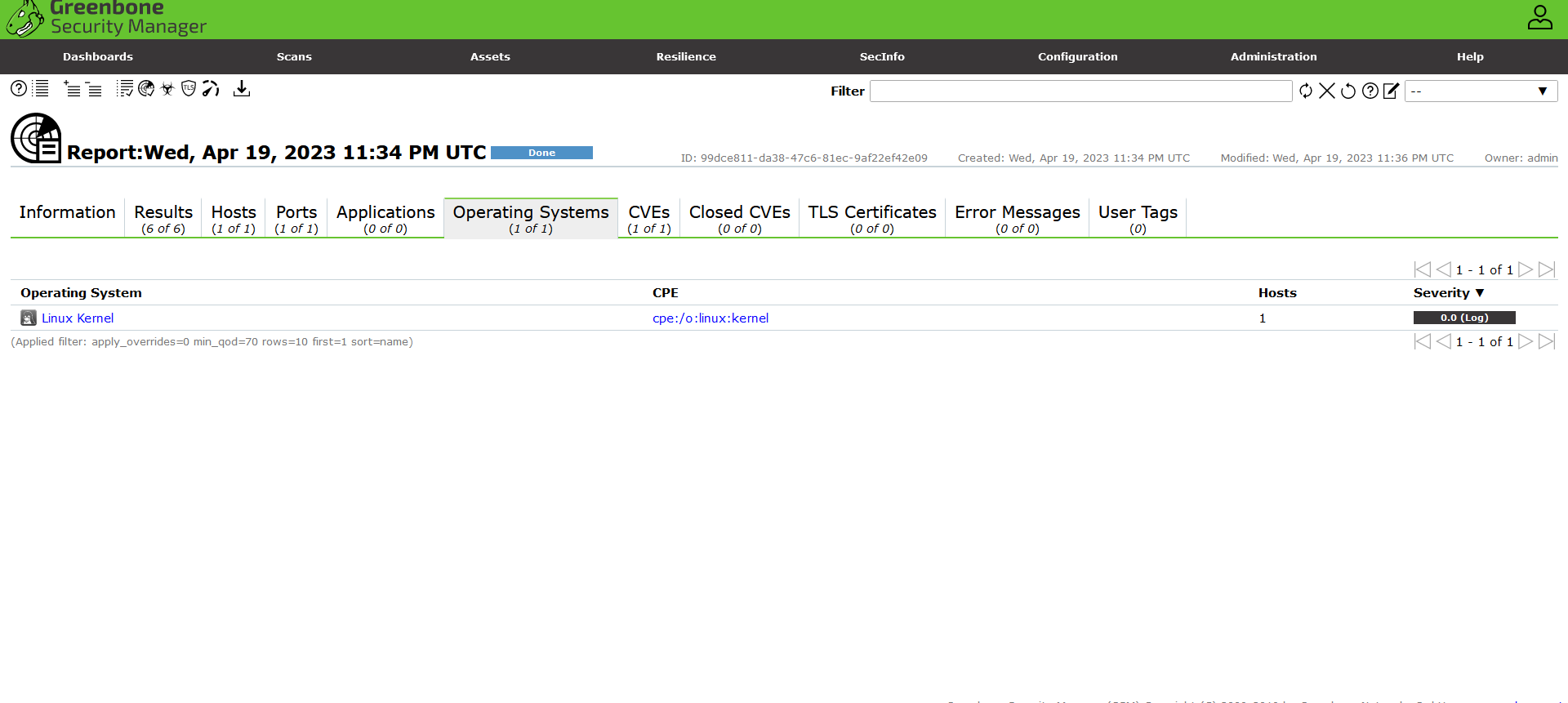Image resolution: width=1568 pixels, height=703 pixels.
Task: Go to last page in top pagination
Action: 1547,269
